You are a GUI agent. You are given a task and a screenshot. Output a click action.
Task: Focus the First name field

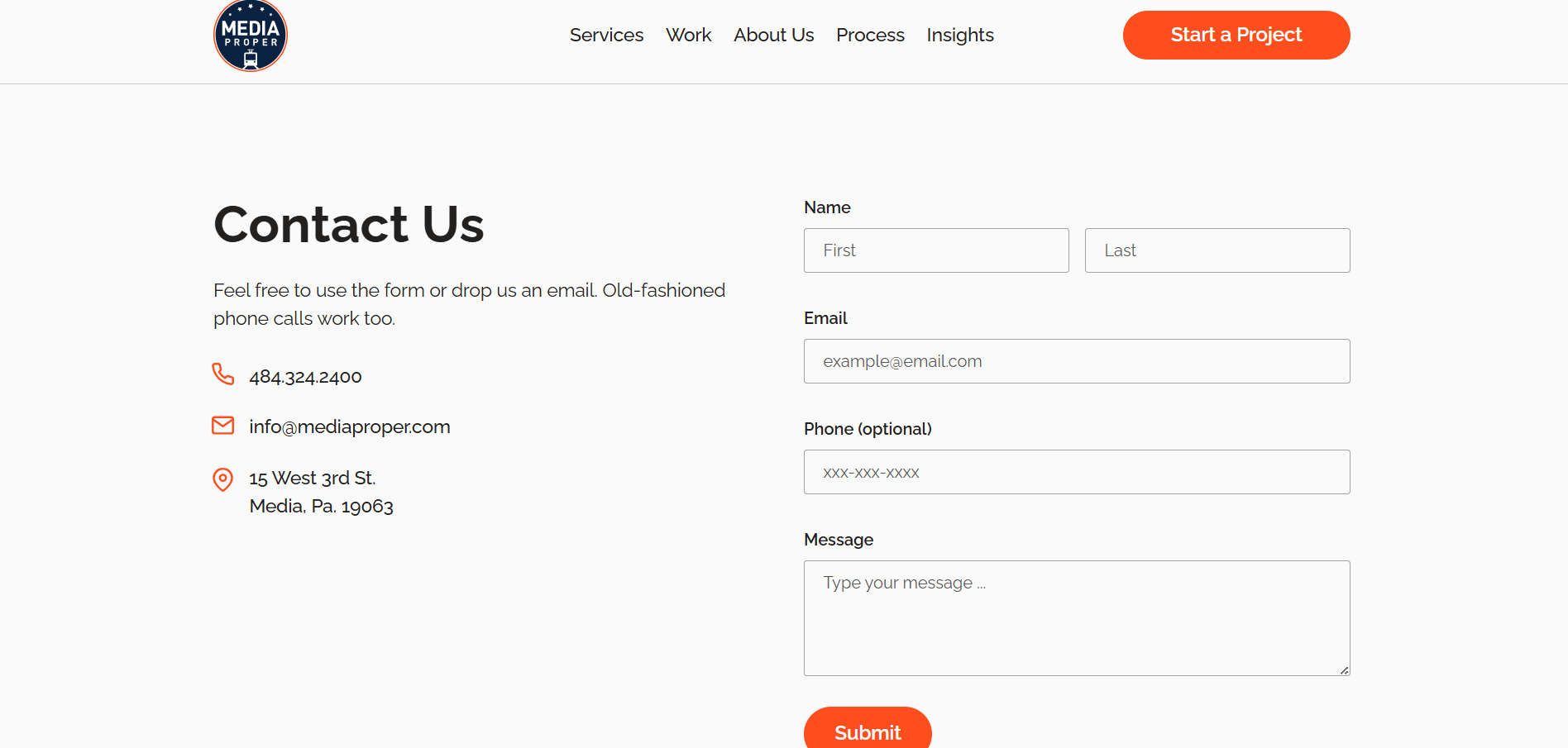tap(936, 250)
